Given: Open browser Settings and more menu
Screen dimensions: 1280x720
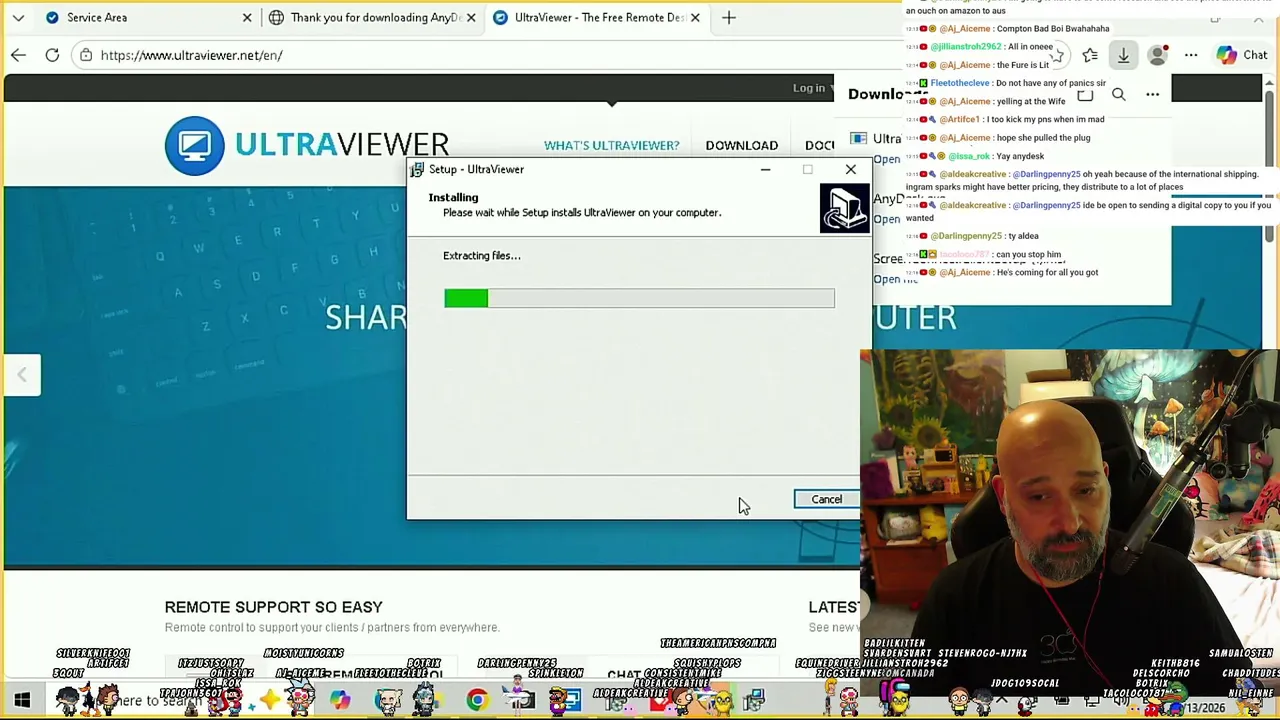Looking at the screenshot, I should [x=1191, y=55].
